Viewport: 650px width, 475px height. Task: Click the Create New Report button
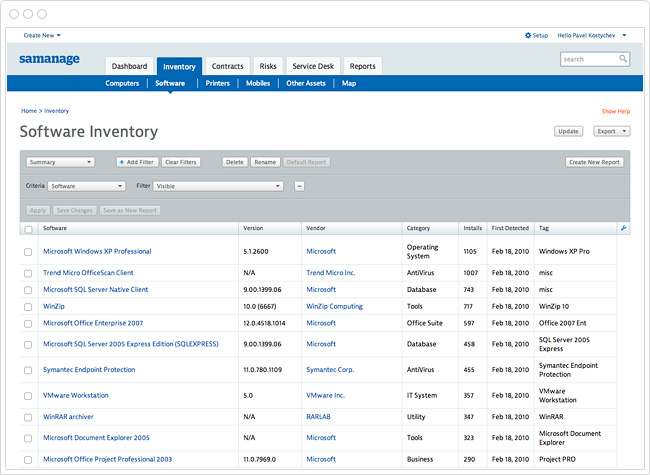(x=594, y=162)
